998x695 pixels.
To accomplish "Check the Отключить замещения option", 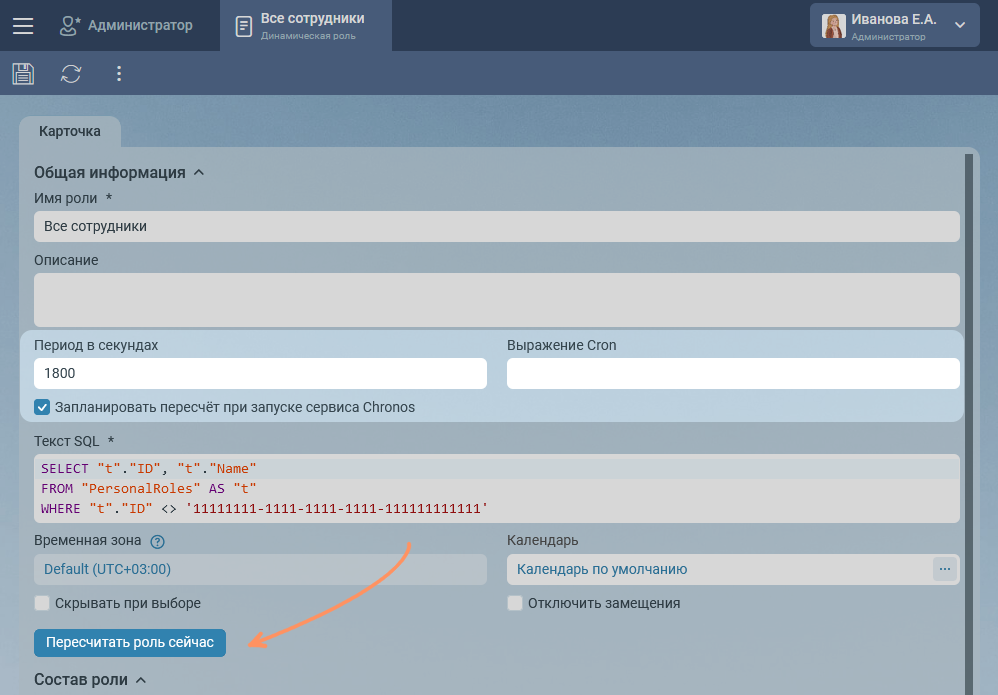I will (x=515, y=603).
